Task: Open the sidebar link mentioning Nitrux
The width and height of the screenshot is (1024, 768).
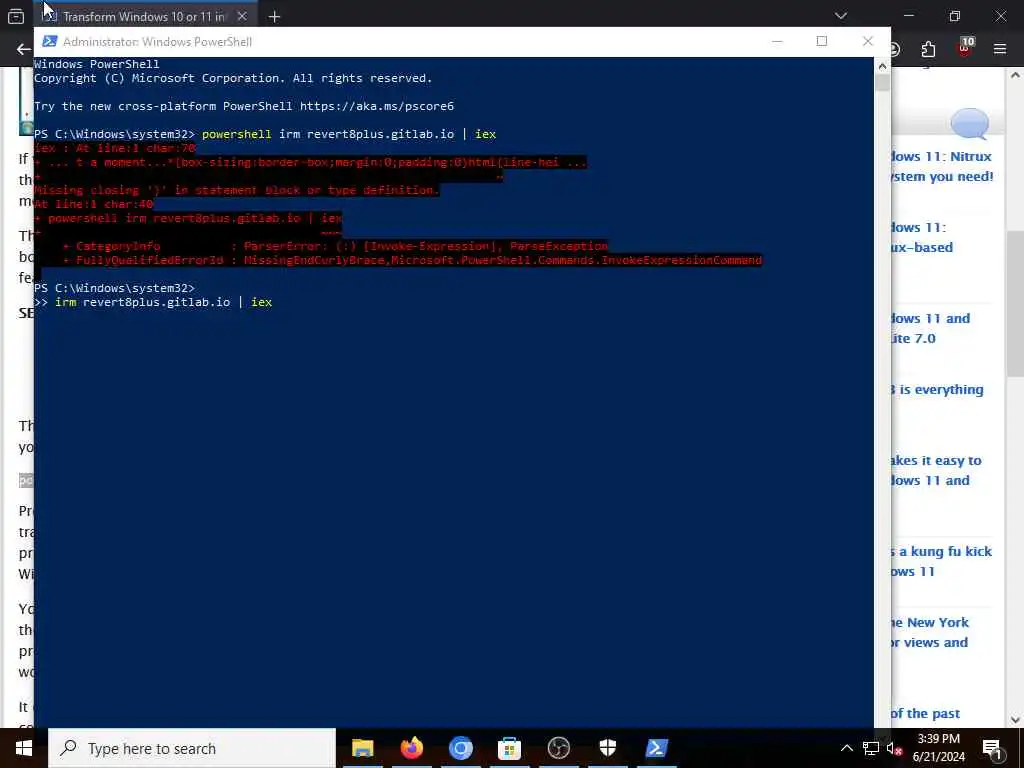Action: tap(942, 167)
